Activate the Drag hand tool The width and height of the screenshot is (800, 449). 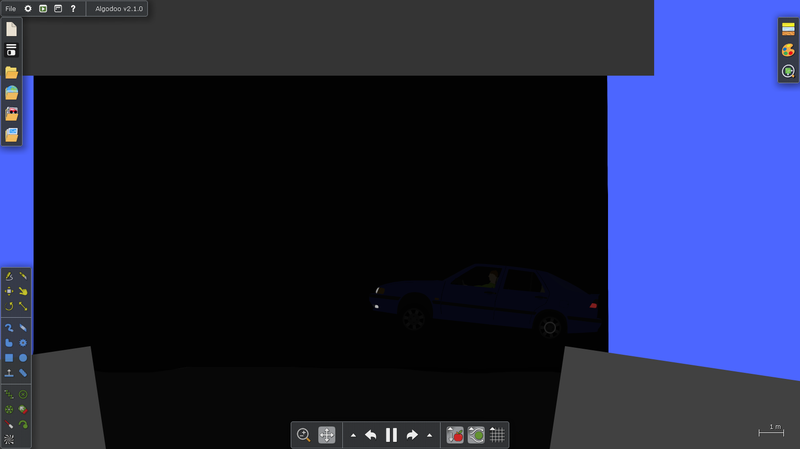[x=23, y=291]
